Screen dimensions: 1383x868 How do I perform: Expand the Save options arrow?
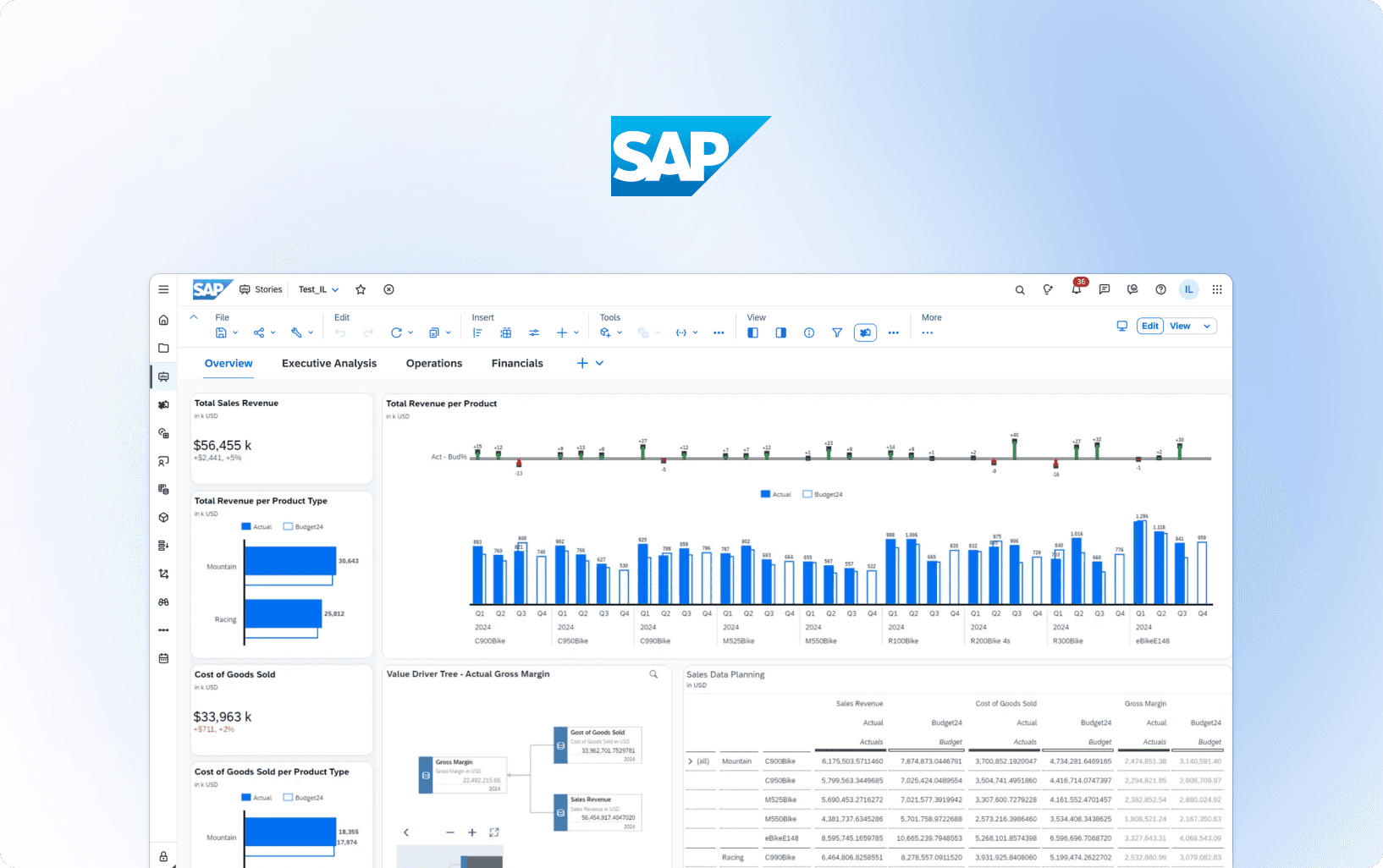pyautogui.click(x=235, y=332)
